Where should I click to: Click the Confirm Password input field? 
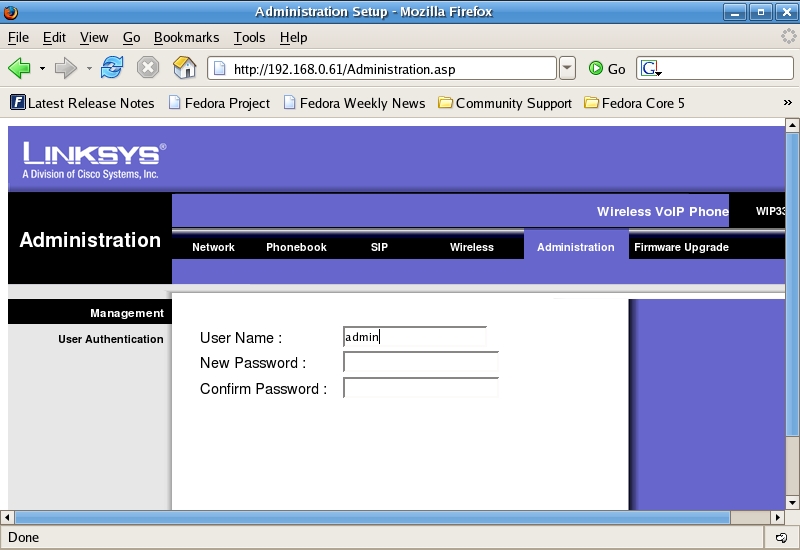click(420, 389)
